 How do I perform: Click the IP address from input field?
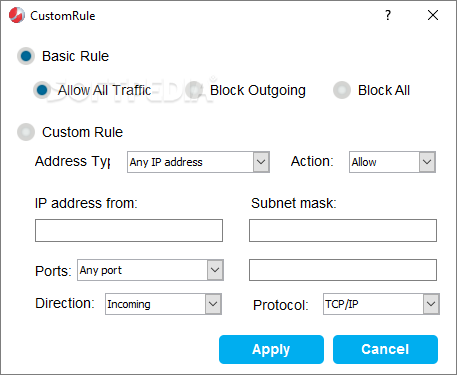129,230
